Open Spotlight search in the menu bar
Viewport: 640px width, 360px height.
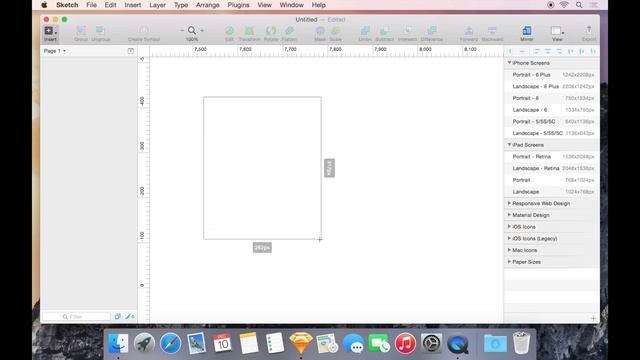click(x=579, y=5)
